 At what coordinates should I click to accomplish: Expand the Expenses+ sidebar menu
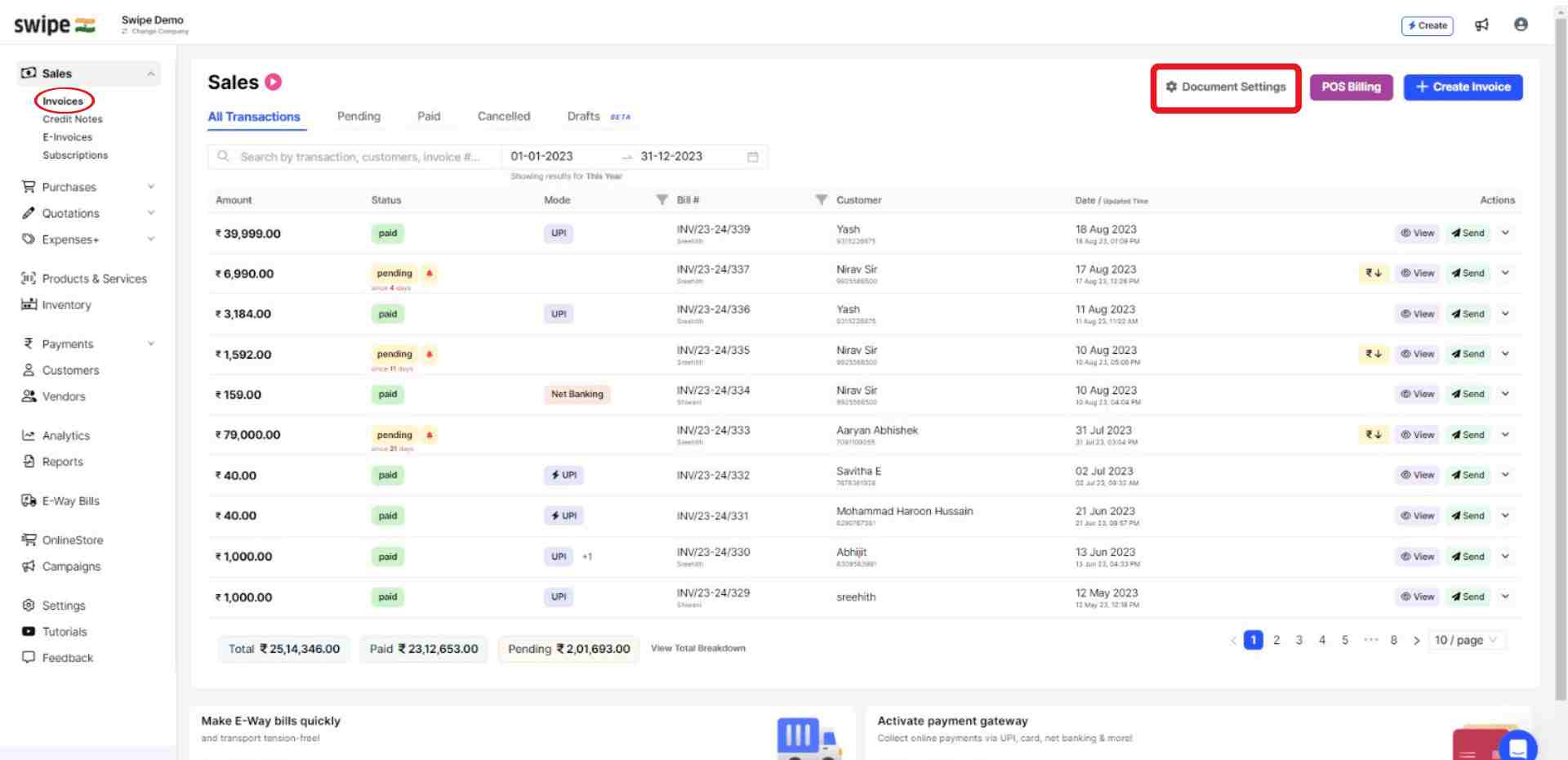click(x=151, y=239)
